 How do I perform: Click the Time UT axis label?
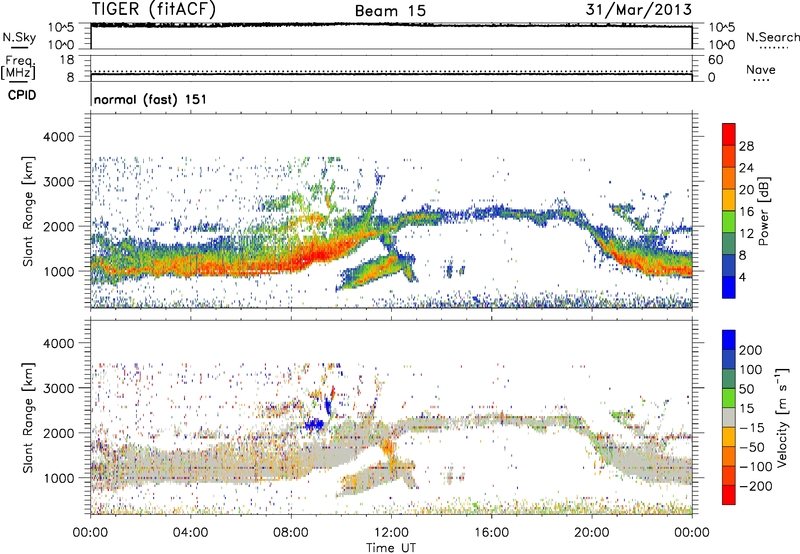(x=391, y=548)
